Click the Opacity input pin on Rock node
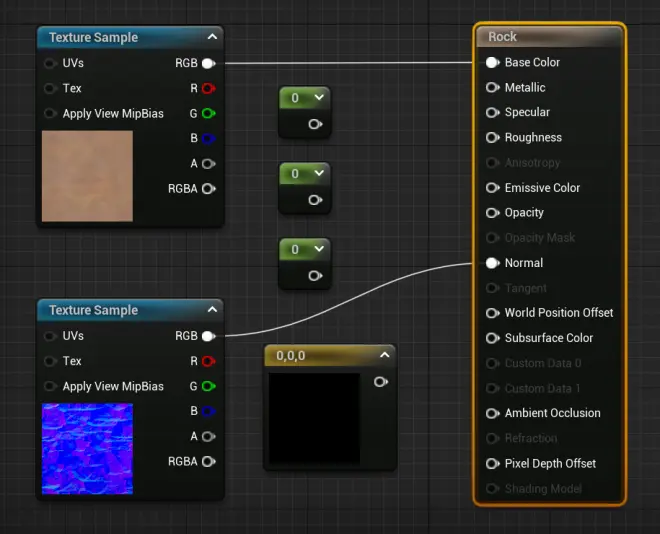The image size is (660, 534). [492, 213]
